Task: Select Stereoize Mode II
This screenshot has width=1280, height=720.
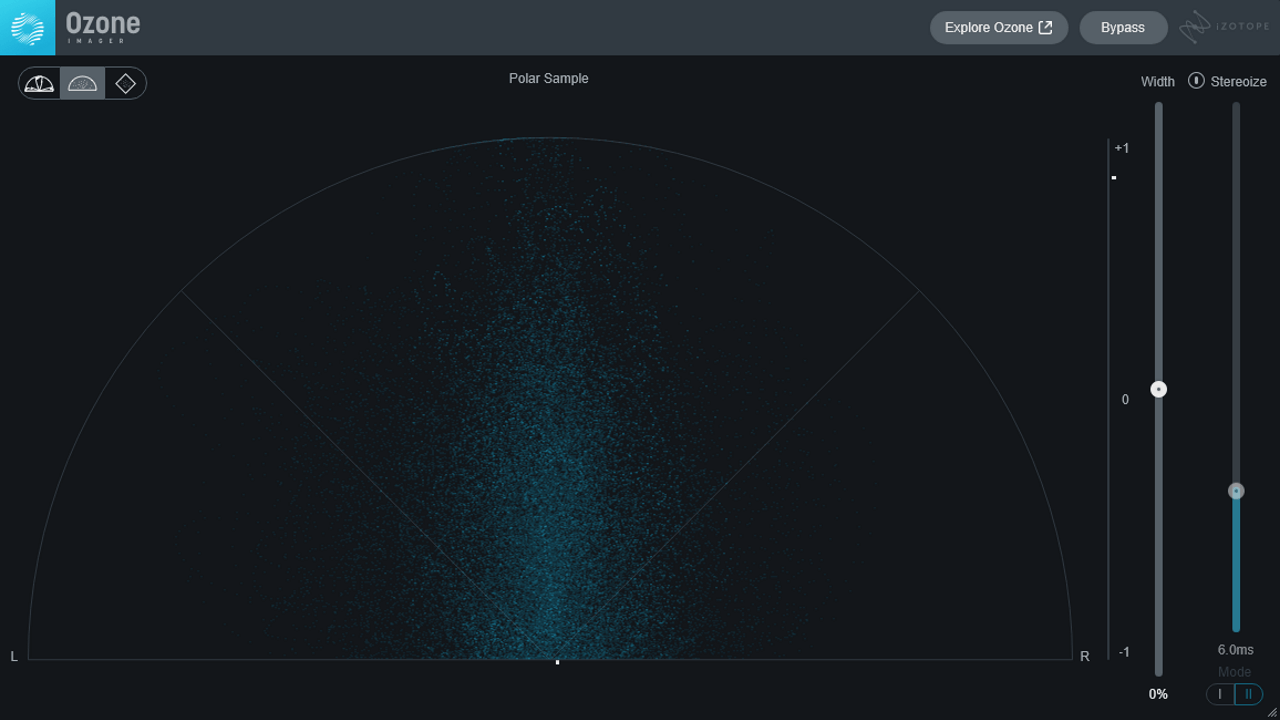Action: (1248, 694)
